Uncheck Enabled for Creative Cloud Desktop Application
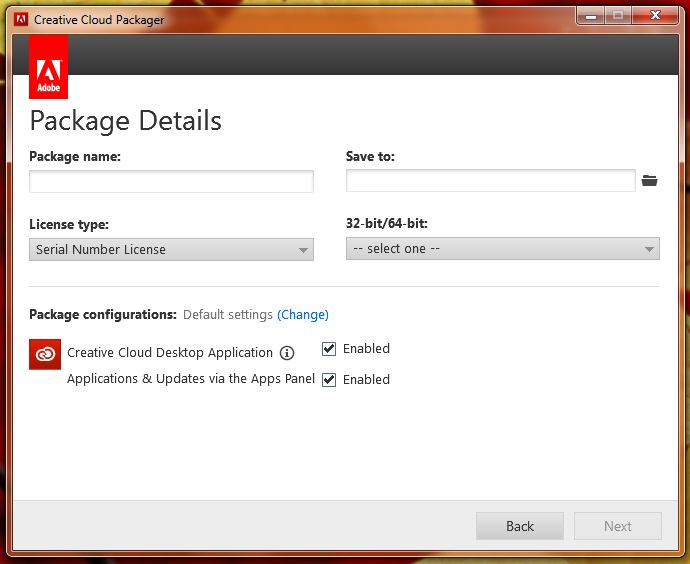The width and height of the screenshot is (690, 564). click(329, 349)
